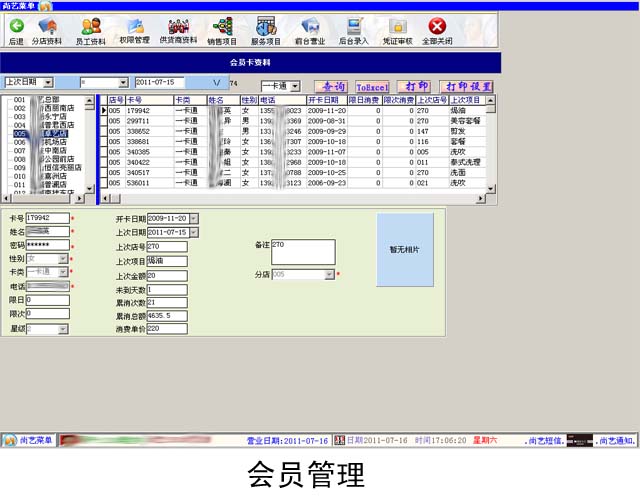Click the 后退 back icon
Screen dimensions: 640x500
[16, 30]
